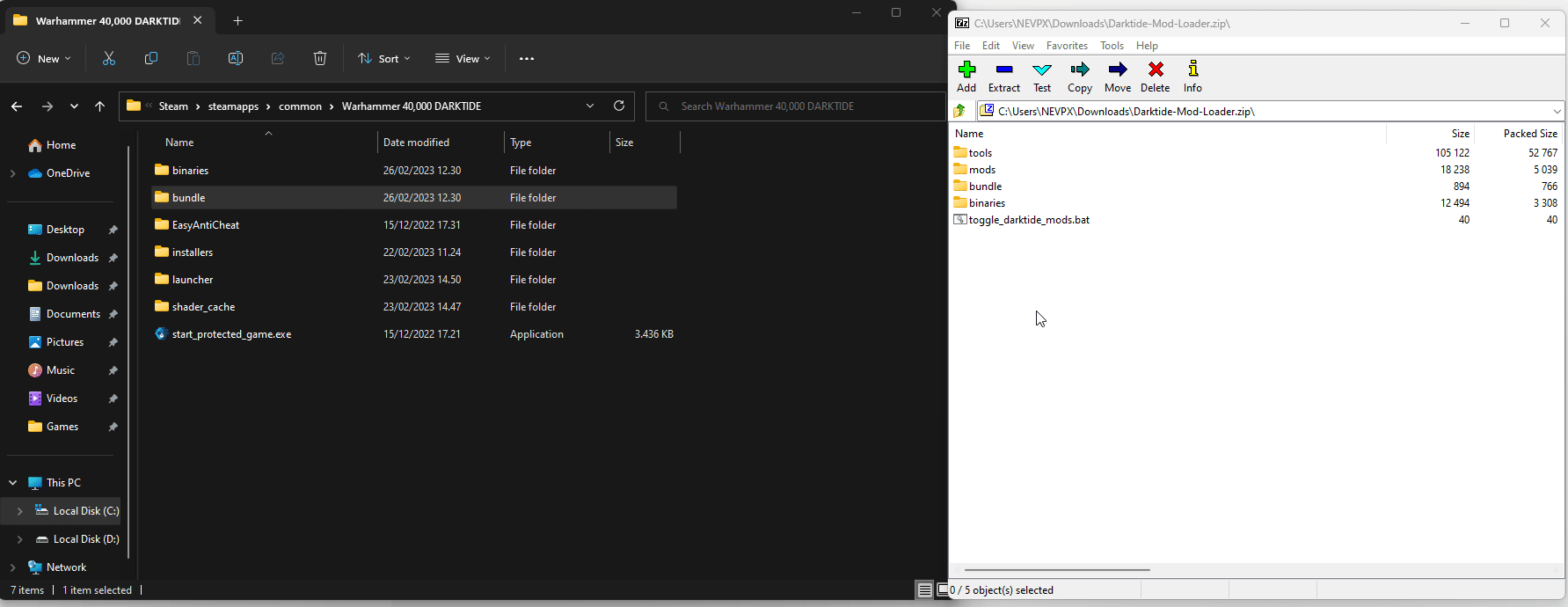This screenshot has width=1568, height=607.
Task: Click the Paste icon in File Explorer toolbar
Action: click(x=193, y=58)
